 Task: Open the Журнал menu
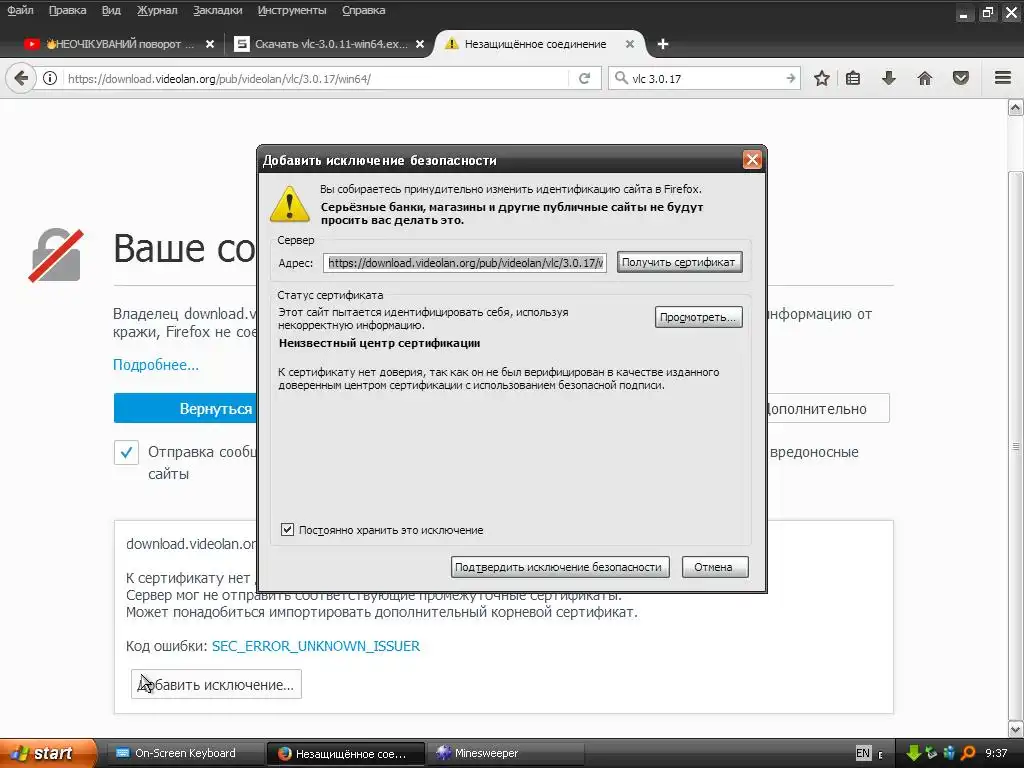pyautogui.click(x=157, y=10)
